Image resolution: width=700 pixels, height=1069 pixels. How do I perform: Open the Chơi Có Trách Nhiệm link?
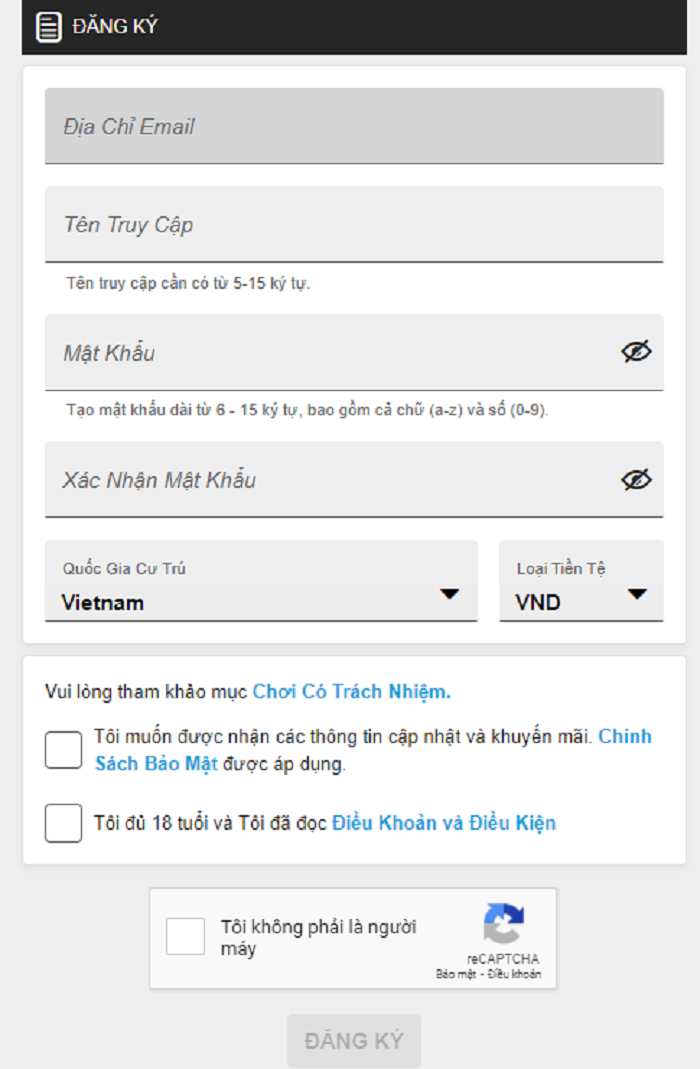(351, 691)
